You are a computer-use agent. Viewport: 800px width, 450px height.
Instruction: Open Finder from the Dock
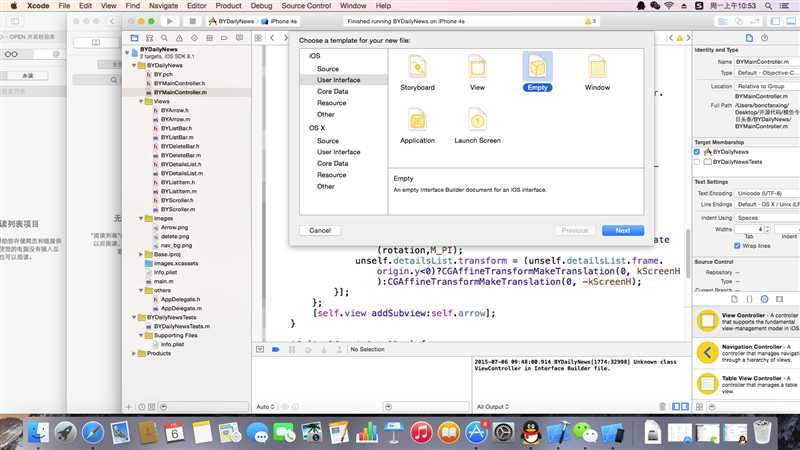[38, 433]
